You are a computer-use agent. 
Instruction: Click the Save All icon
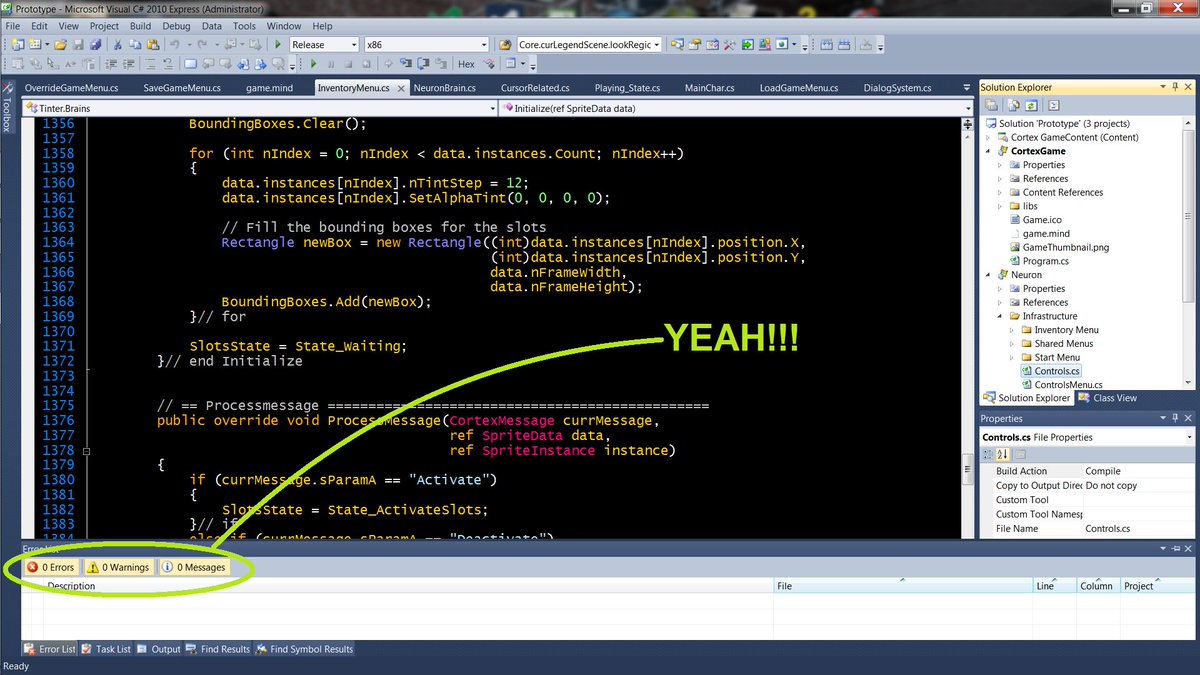96,45
